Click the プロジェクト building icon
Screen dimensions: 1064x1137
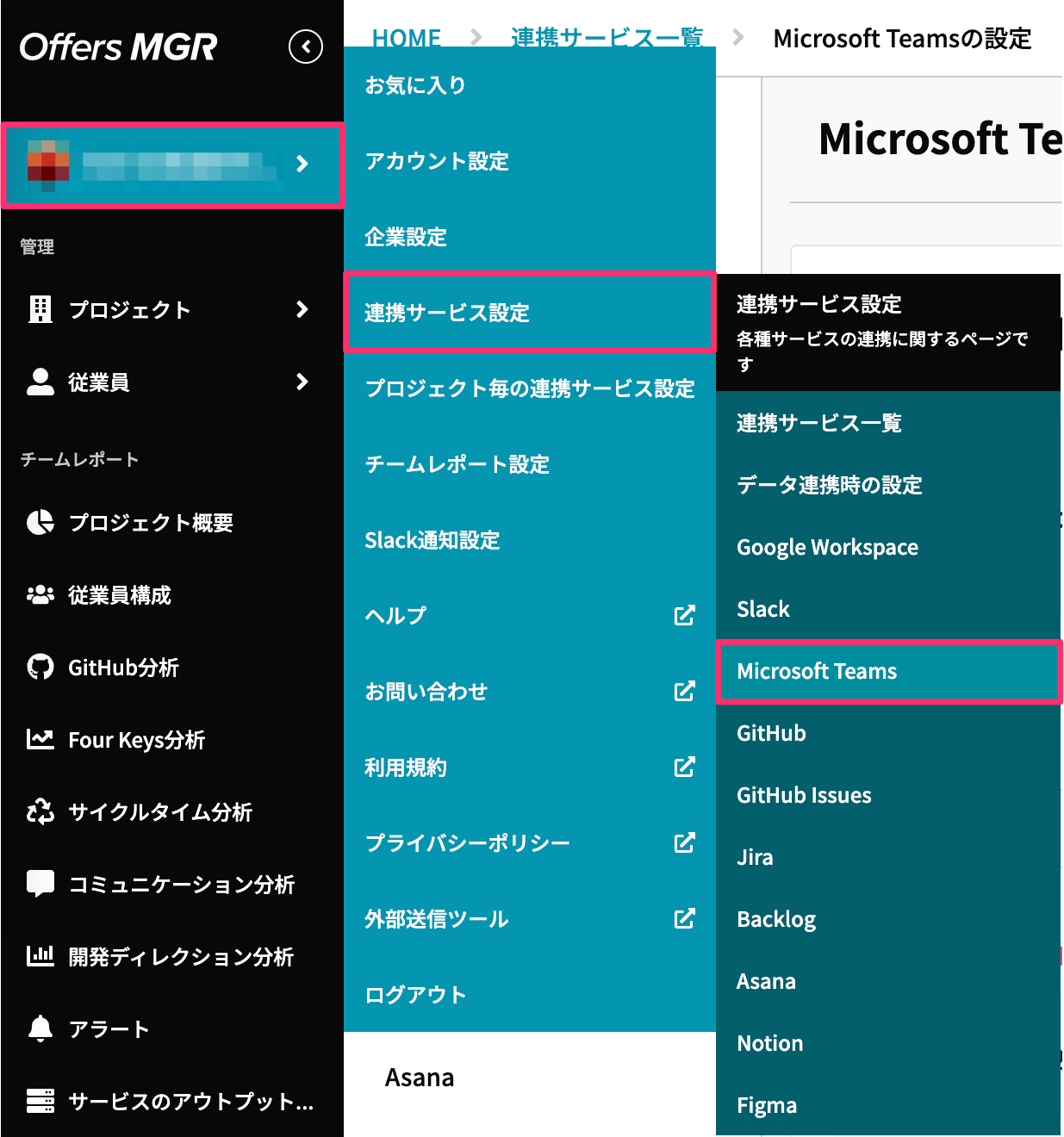(40, 310)
